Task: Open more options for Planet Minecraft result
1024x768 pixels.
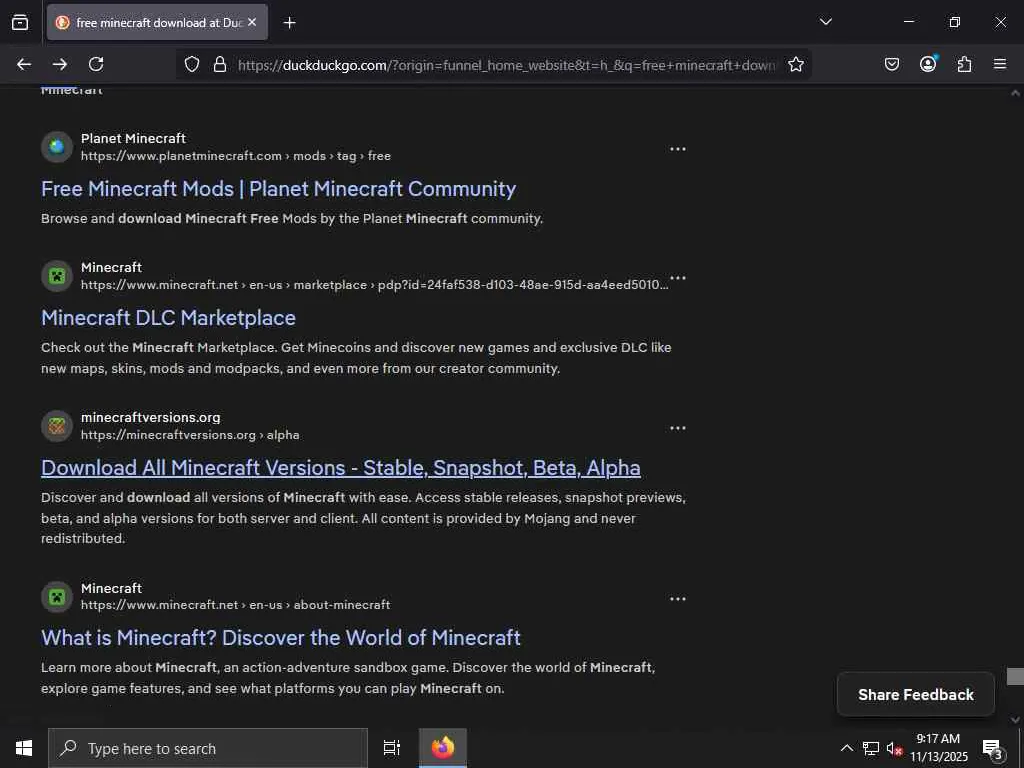Action: click(678, 149)
